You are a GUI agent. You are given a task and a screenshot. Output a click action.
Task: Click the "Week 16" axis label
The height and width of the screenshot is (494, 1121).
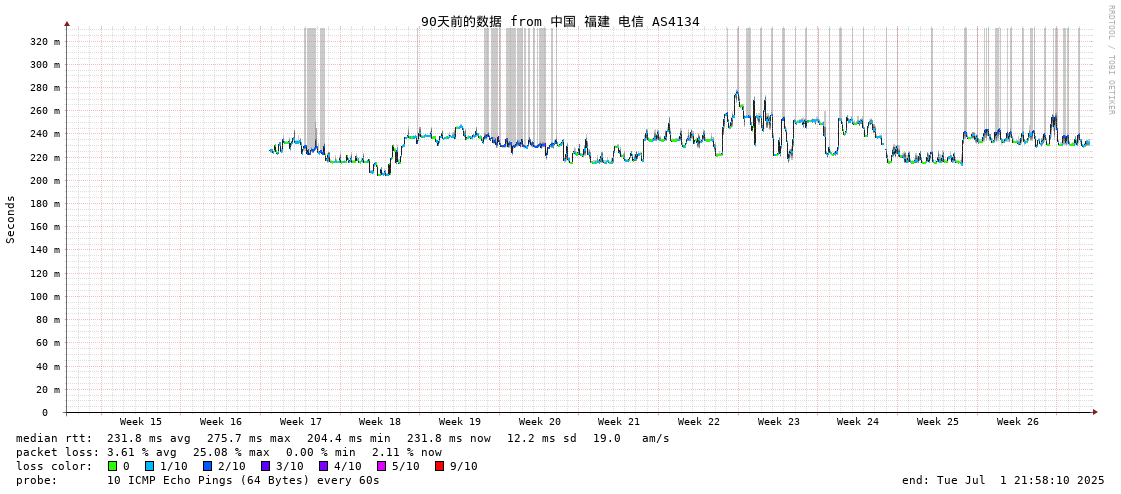[221, 422]
